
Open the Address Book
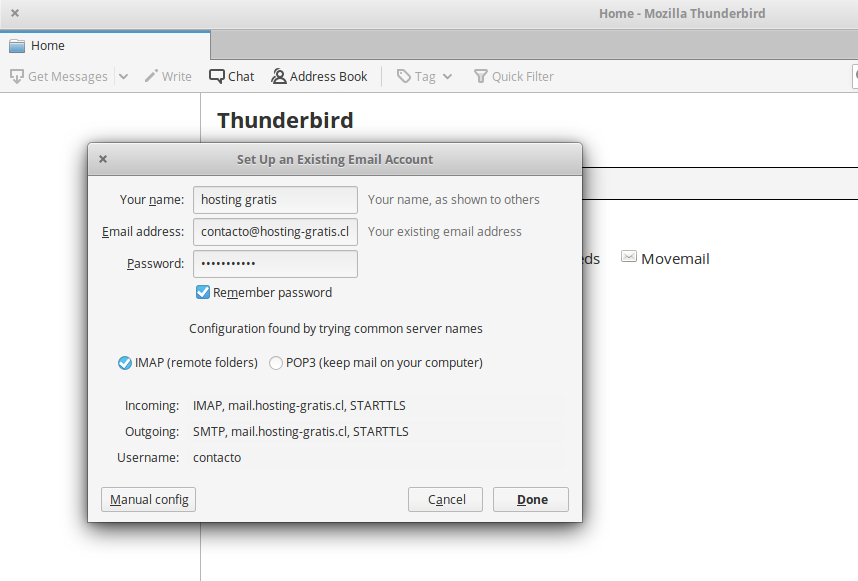tap(319, 77)
